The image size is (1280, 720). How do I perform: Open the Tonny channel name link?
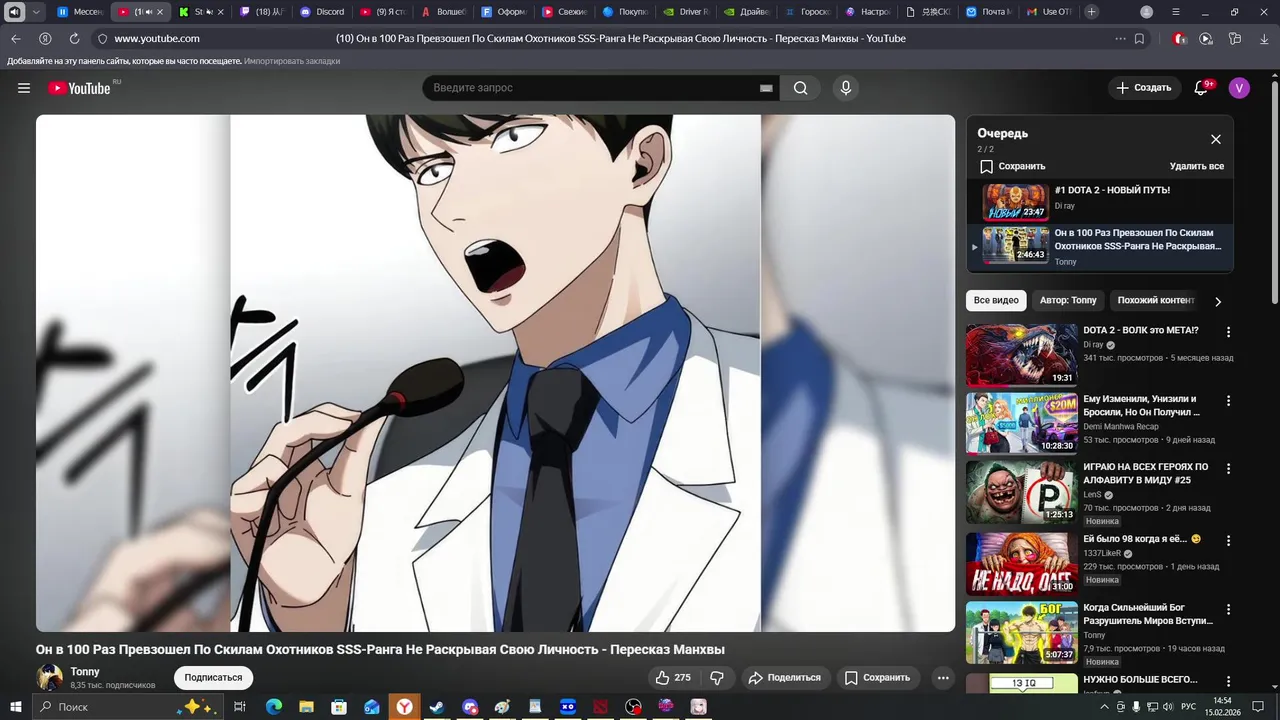click(85, 672)
